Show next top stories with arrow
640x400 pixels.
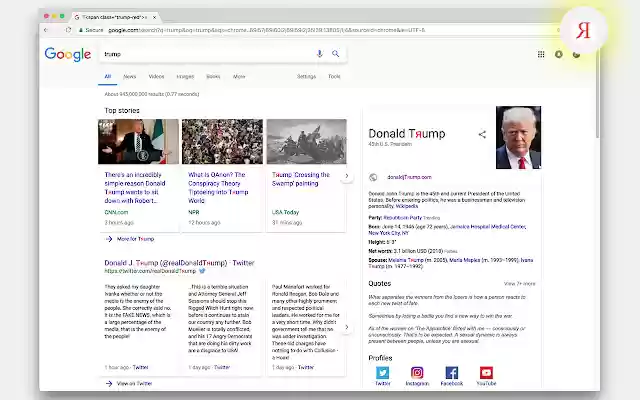tap(347, 176)
